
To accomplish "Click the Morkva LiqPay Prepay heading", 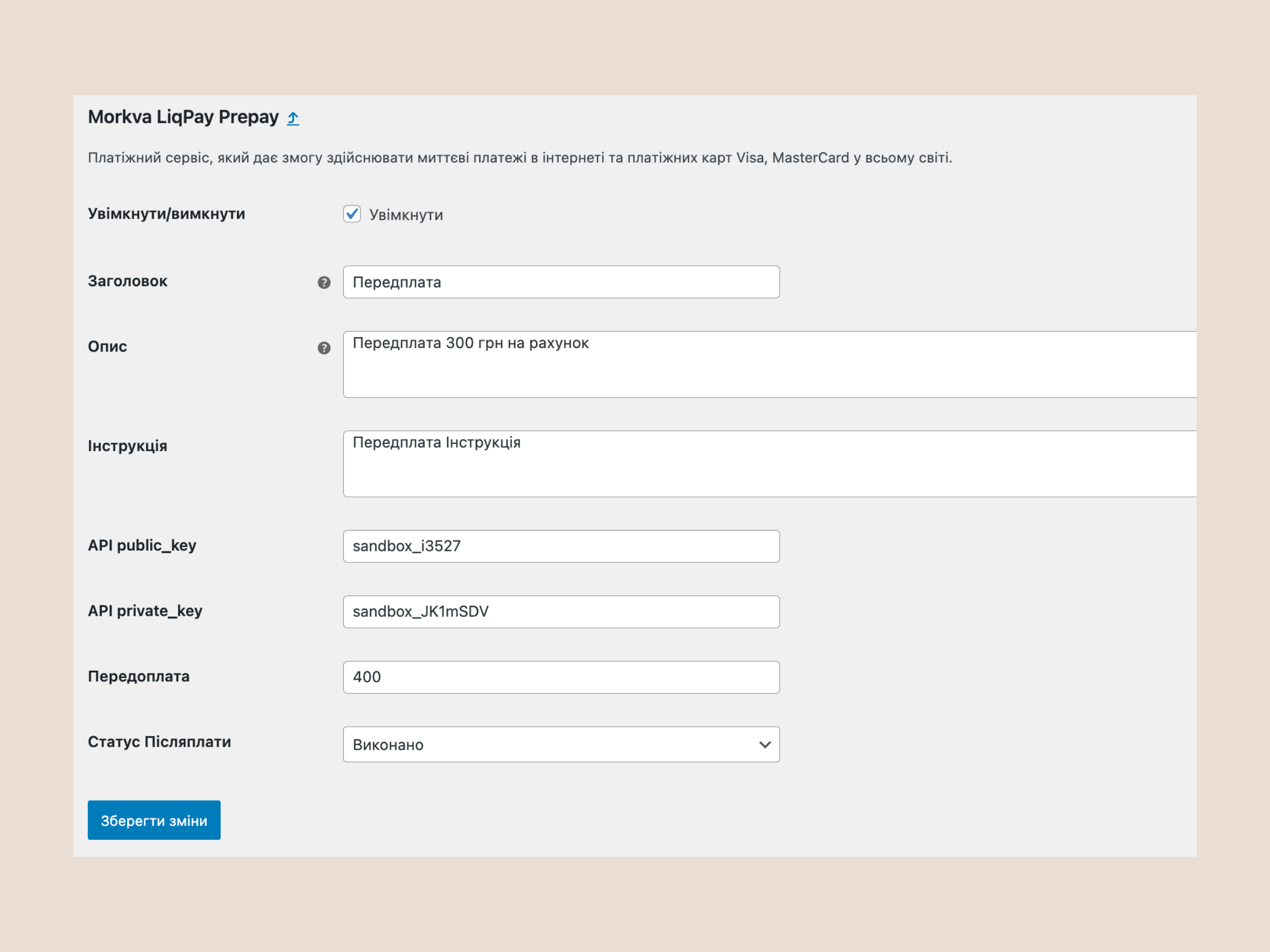I will pyautogui.click(x=183, y=117).
